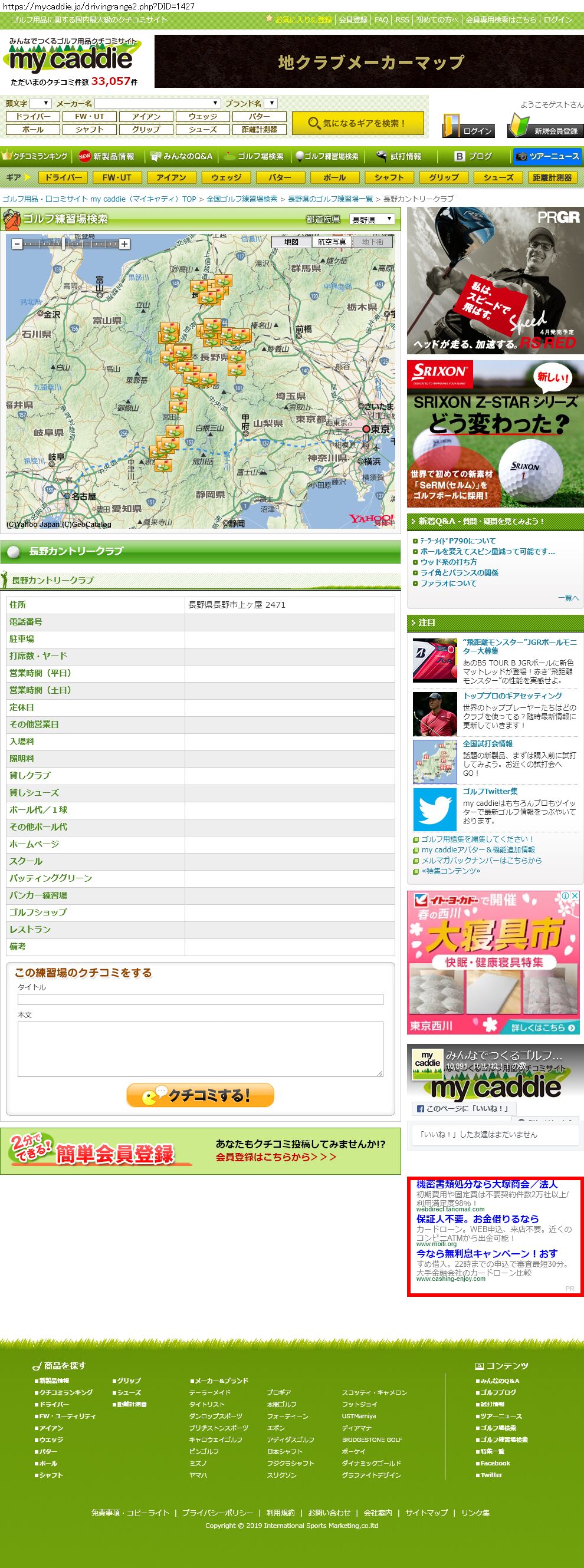584x1568 pixels.
Task: Click the new member registration icon button
Action: point(545,126)
